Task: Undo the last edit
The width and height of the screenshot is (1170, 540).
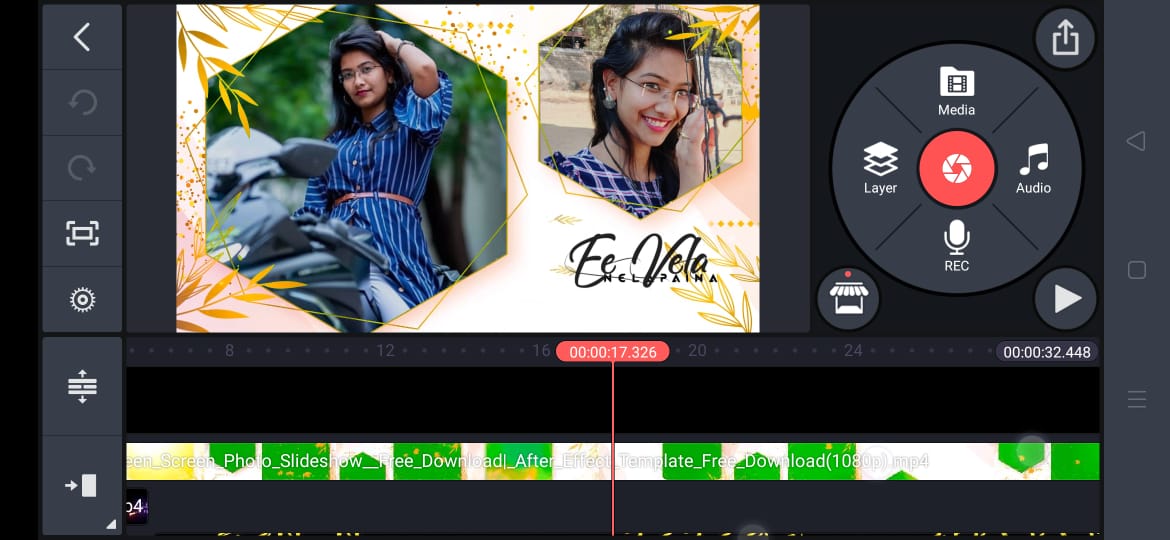Action: pyautogui.click(x=82, y=103)
